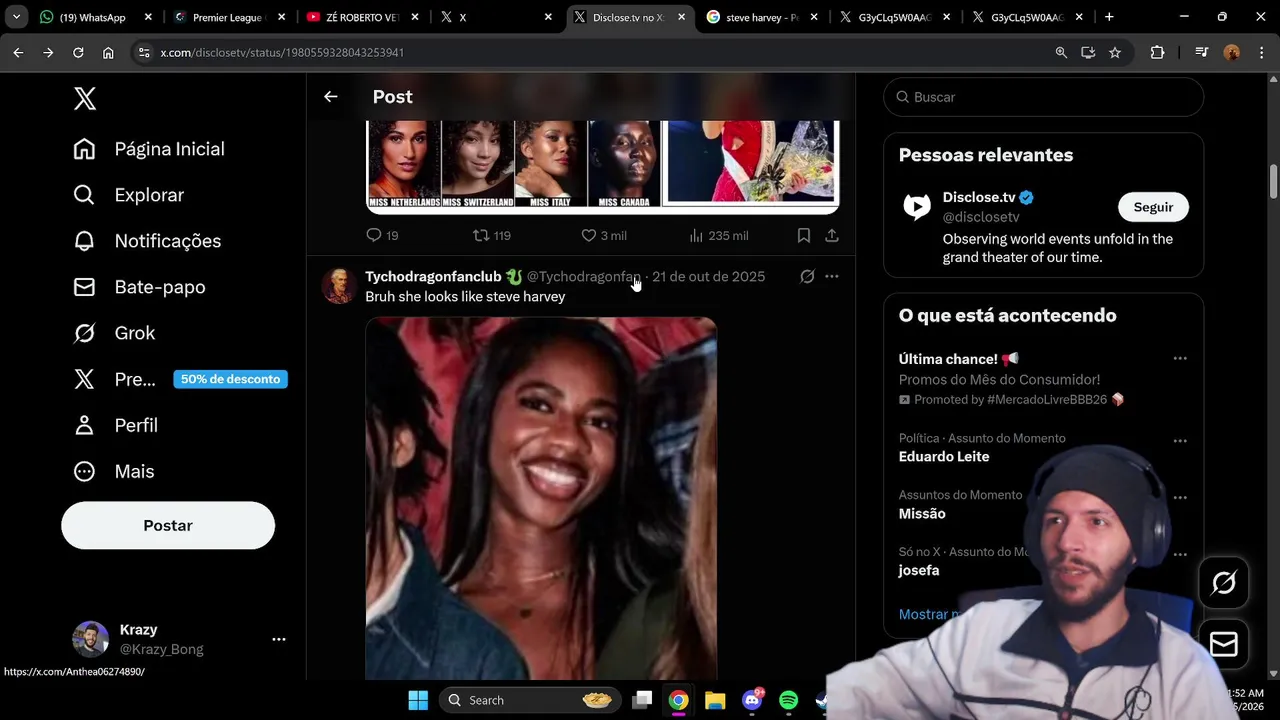Open site info icon in address bar
Image resolution: width=1280 pixels, height=720 pixels.
click(x=144, y=52)
